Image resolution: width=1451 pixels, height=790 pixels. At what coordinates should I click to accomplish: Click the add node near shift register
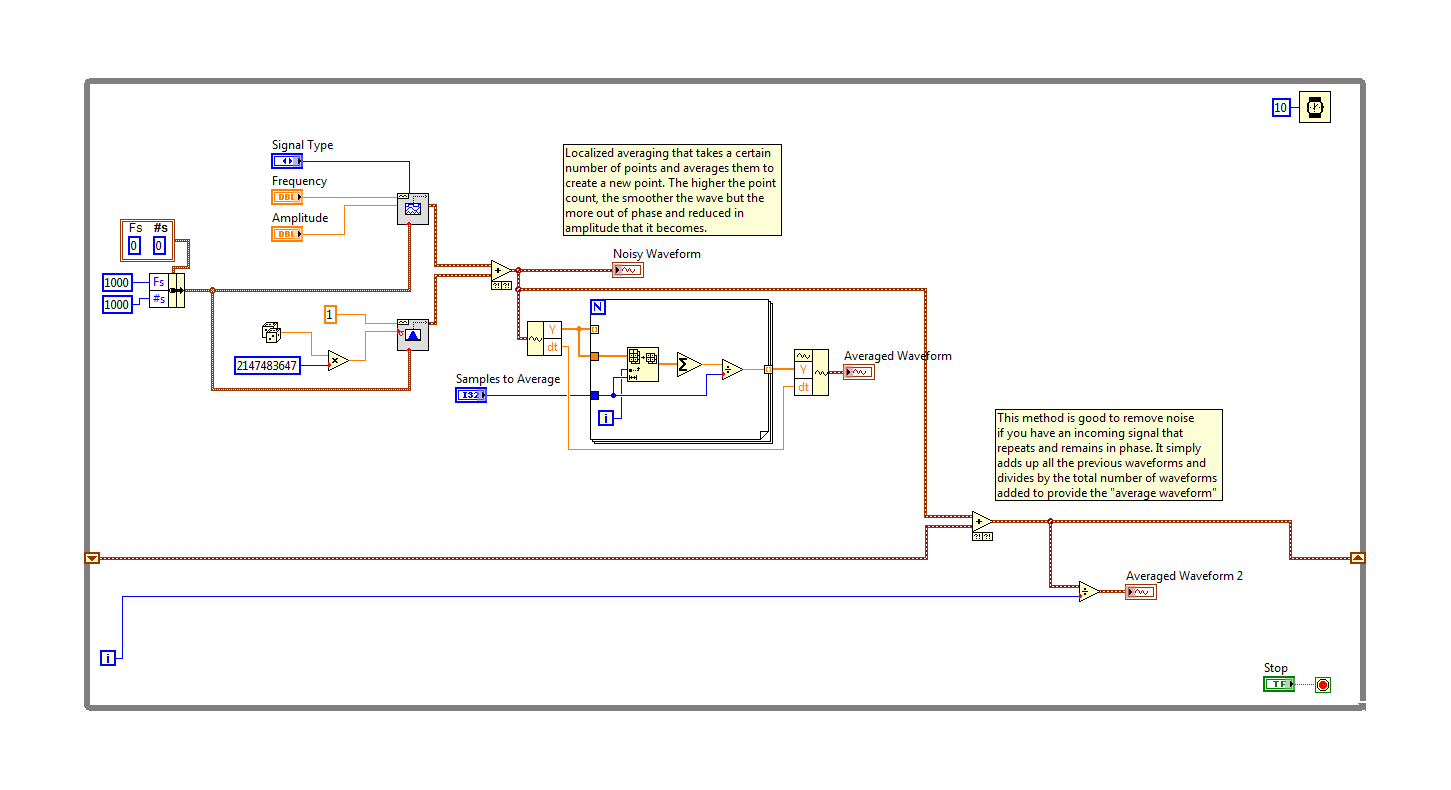tap(983, 522)
